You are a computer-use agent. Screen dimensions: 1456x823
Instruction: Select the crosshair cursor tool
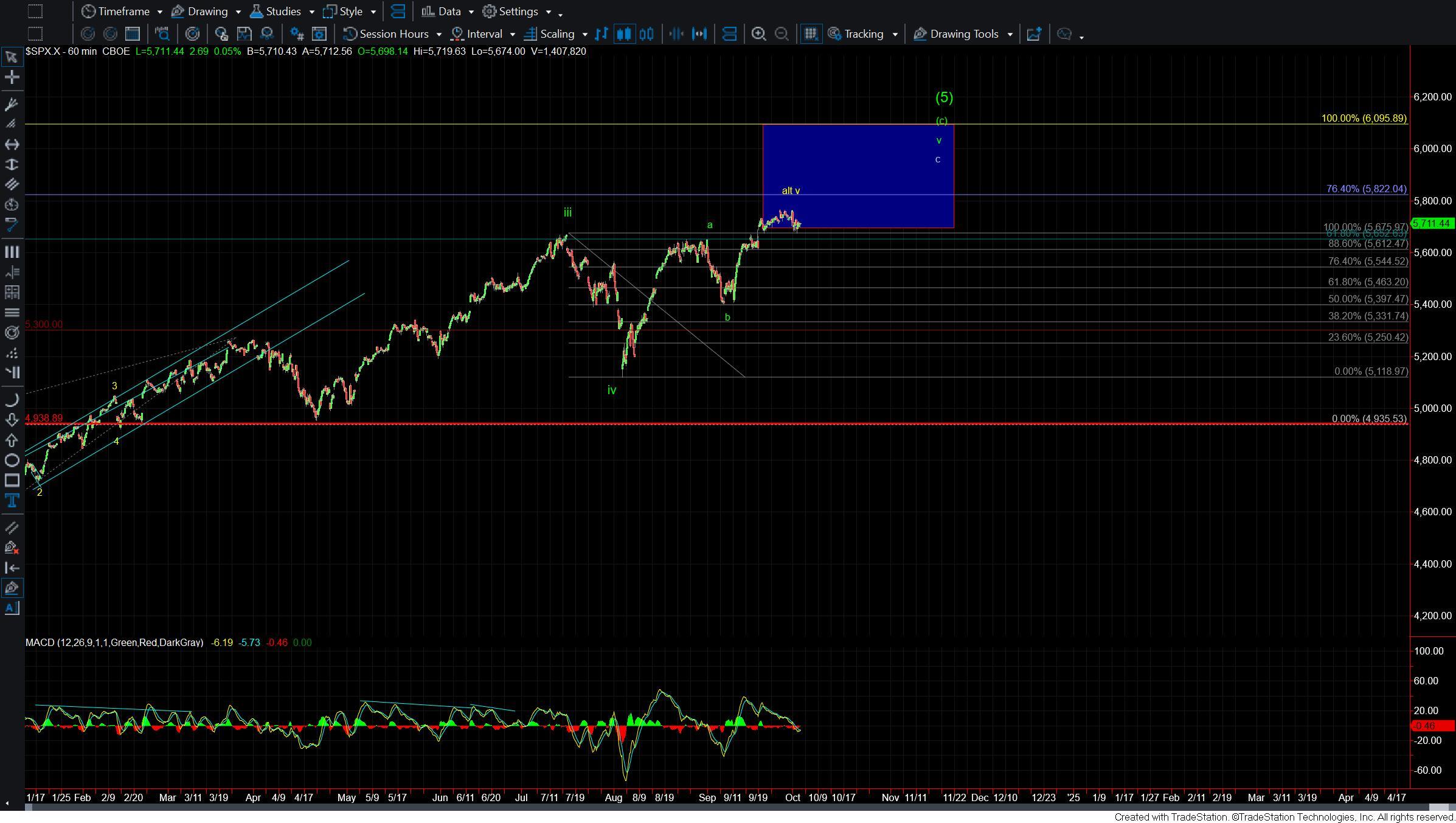(12, 77)
